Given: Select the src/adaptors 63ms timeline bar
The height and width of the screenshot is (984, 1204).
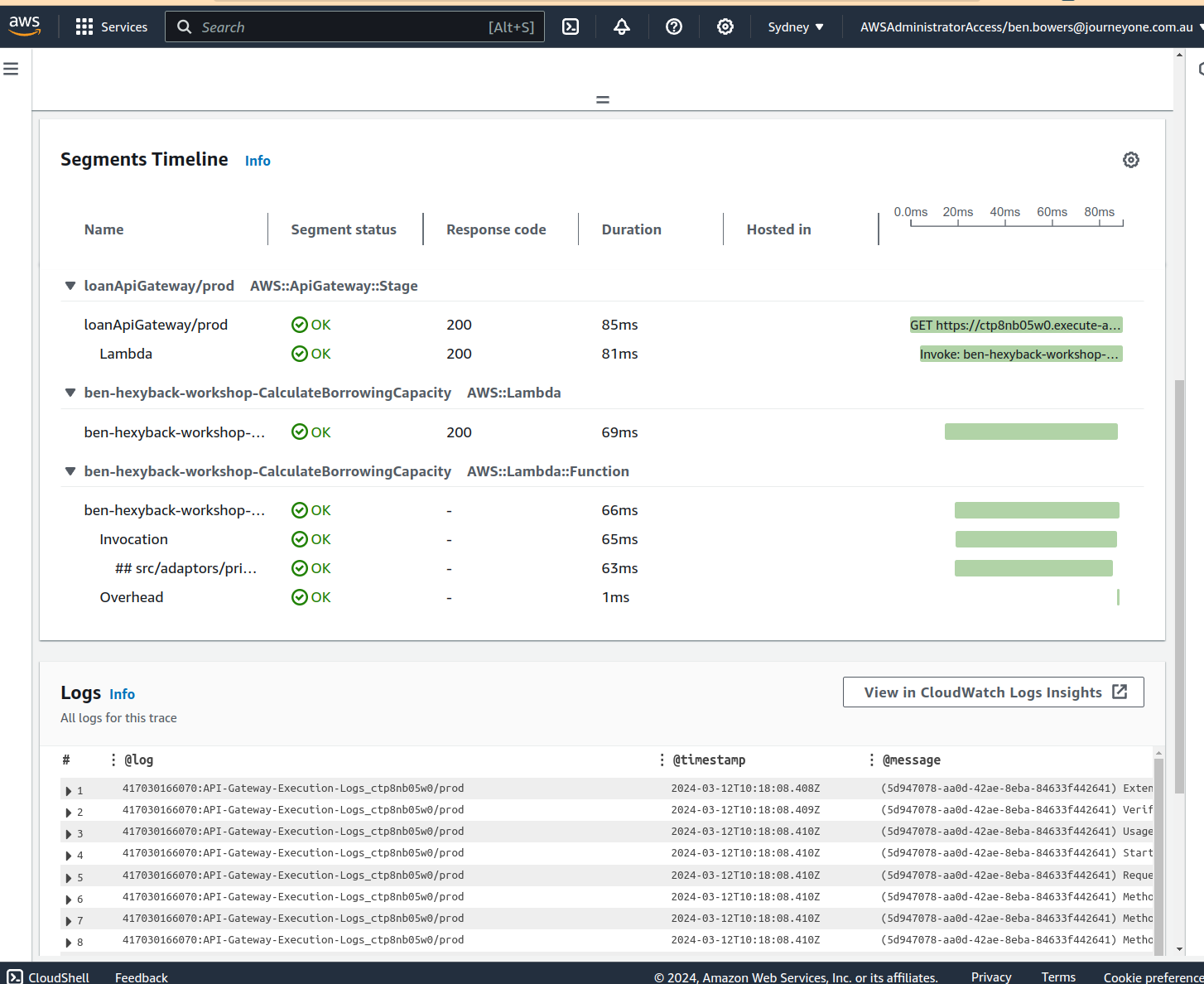Looking at the screenshot, I should (1033, 568).
